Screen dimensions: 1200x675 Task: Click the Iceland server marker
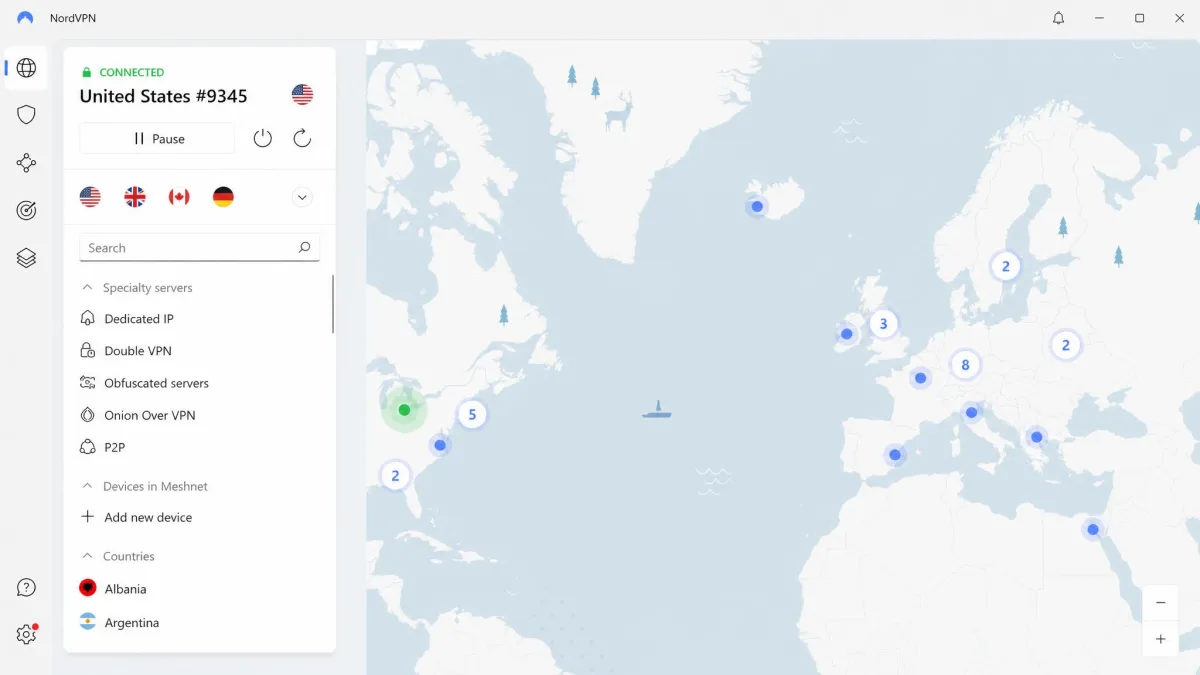tap(757, 207)
